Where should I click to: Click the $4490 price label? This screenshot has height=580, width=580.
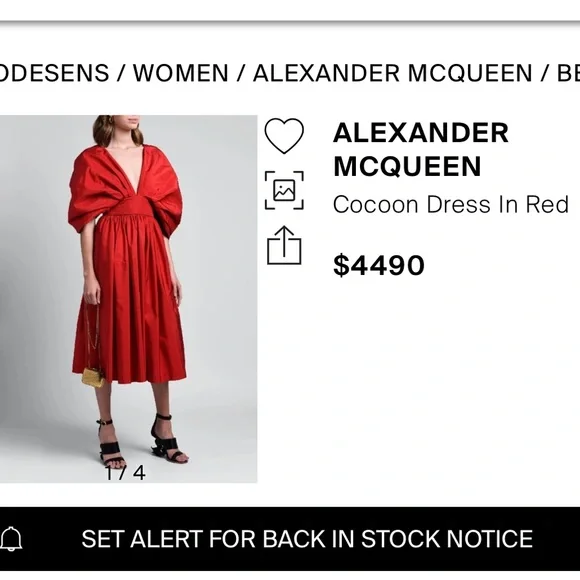(379, 265)
